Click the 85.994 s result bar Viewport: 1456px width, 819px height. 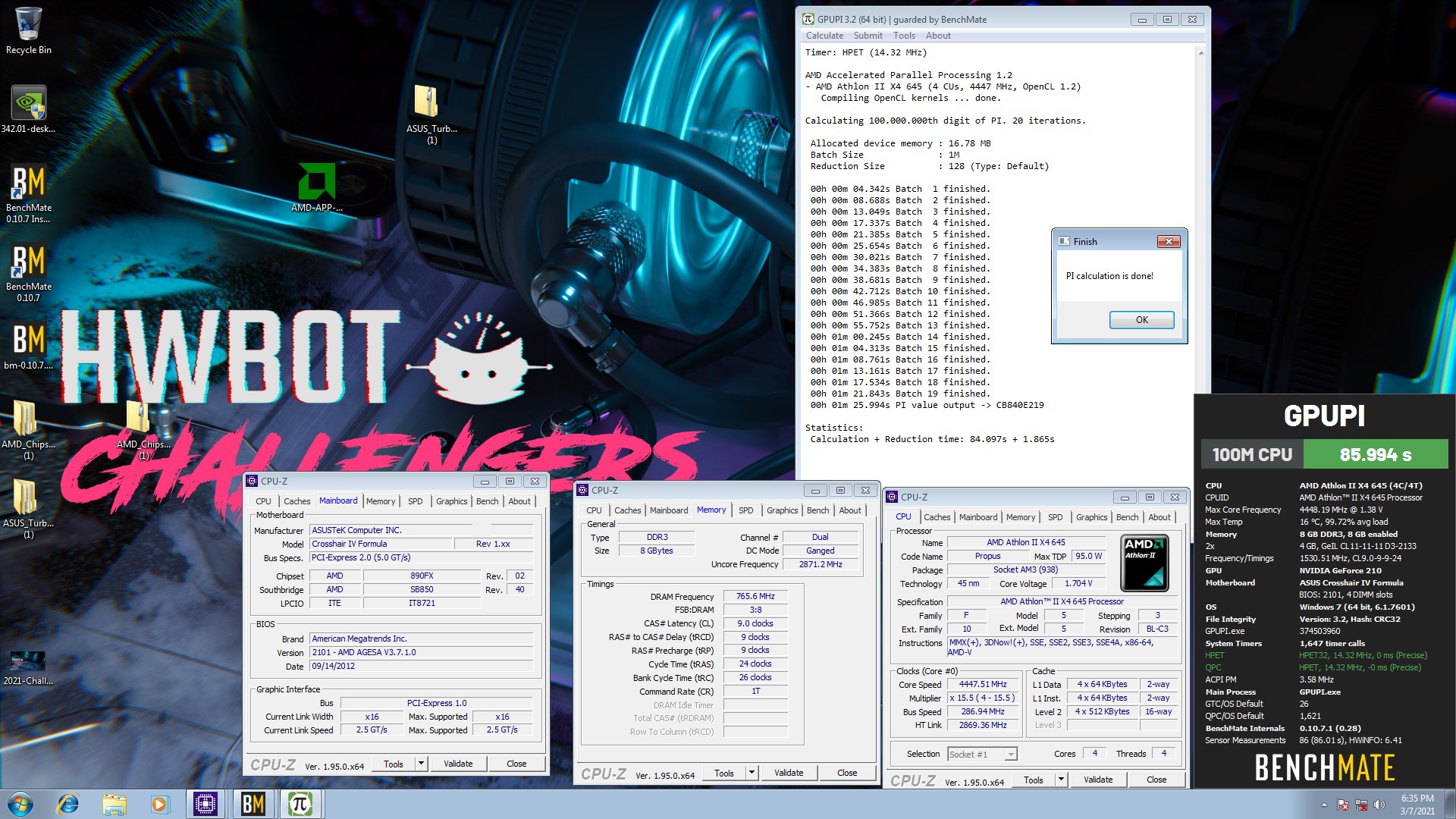point(1376,455)
